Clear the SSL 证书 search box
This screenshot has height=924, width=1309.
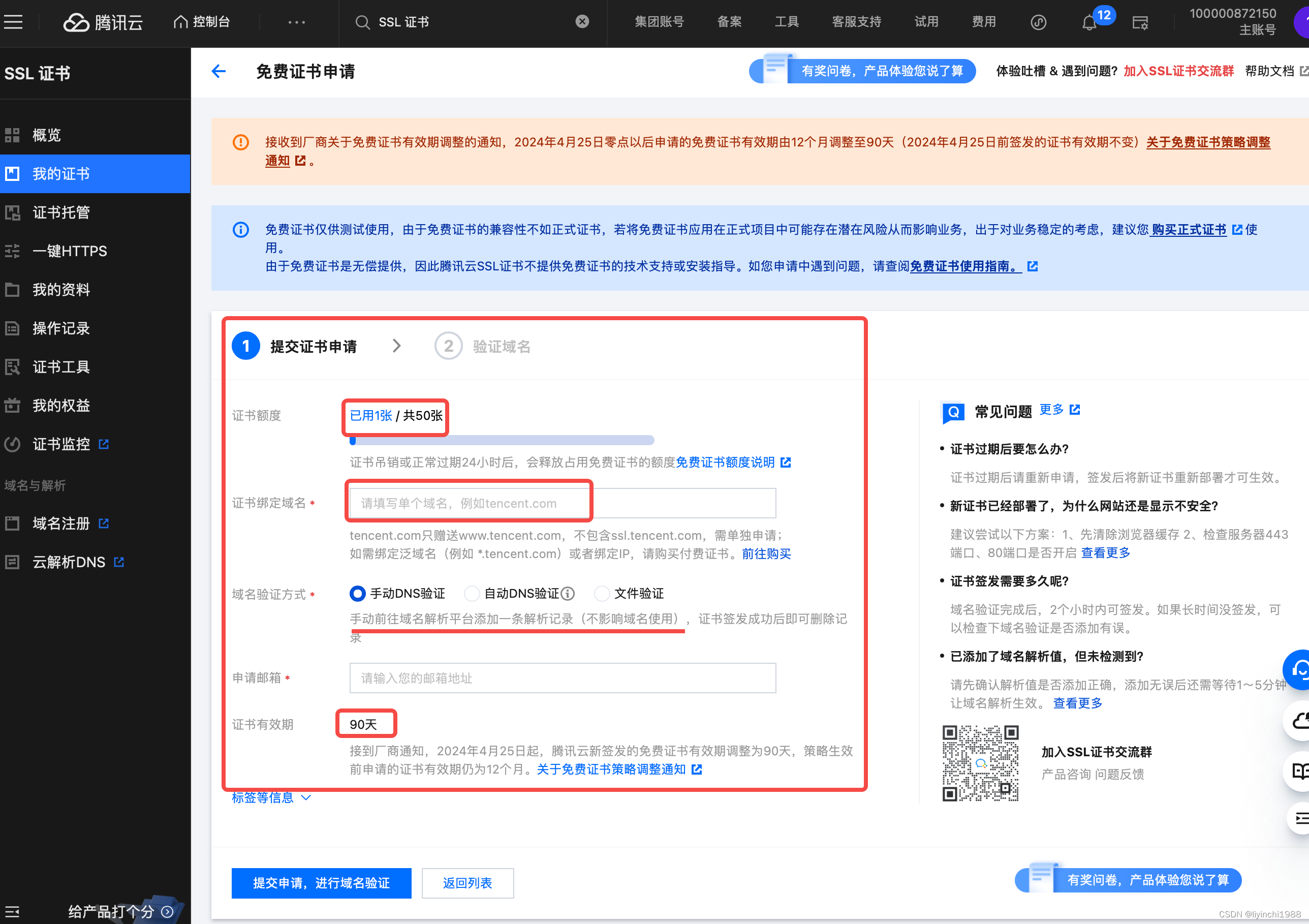[582, 22]
